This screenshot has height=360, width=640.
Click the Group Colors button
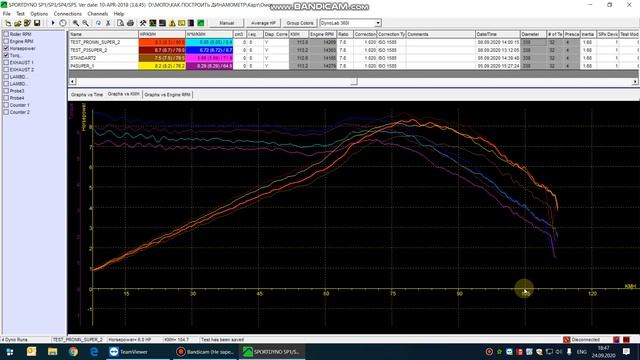tap(300, 23)
